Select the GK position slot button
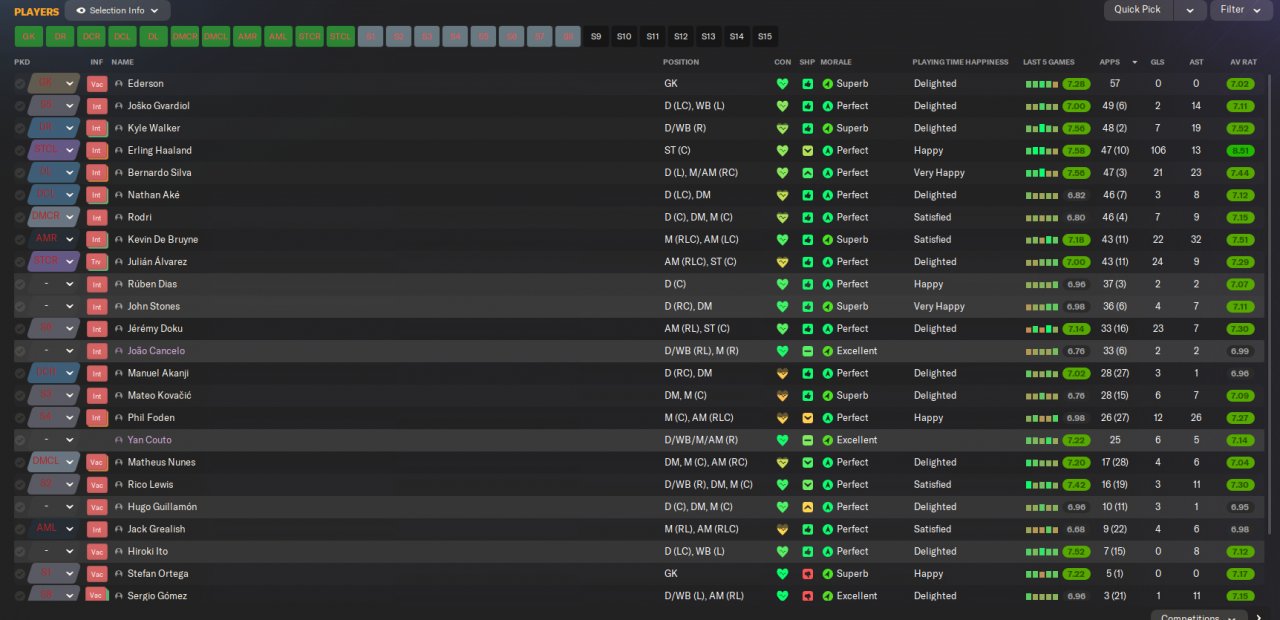Screen dimensions: 1280x620 [x=29, y=37]
